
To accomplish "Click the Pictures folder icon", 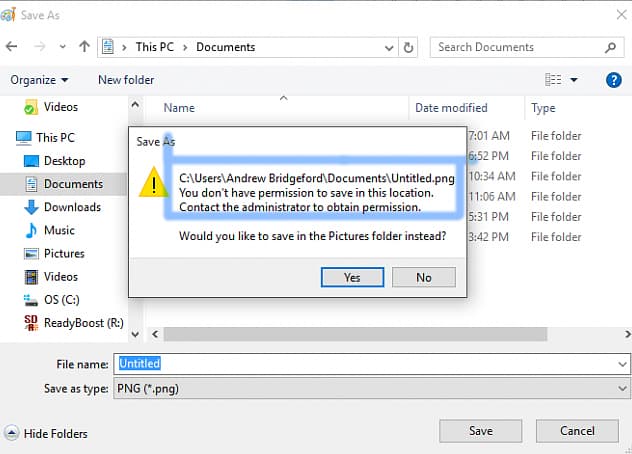I will [x=31, y=254].
